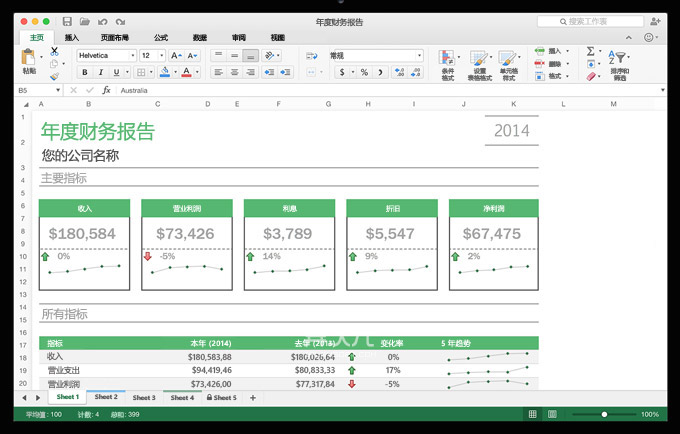The width and height of the screenshot is (680, 434).
Task: Click the Paste (粘贴) clipboard icon
Action: tap(28, 60)
